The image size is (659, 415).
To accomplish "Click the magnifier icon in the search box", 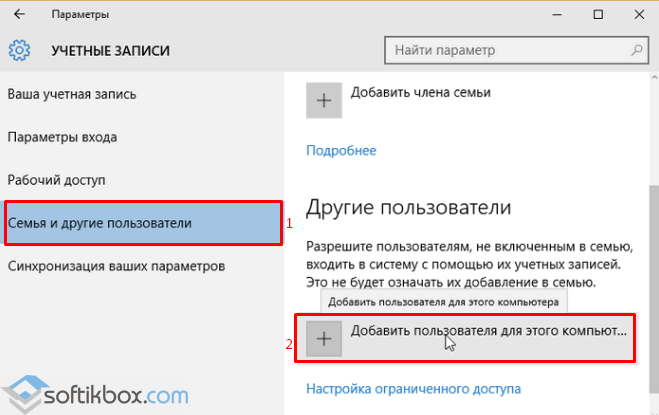I will [630, 50].
